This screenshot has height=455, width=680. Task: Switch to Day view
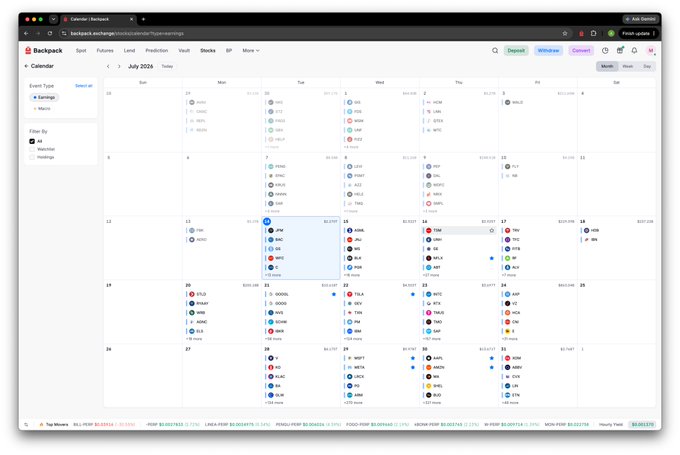(x=647, y=66)
